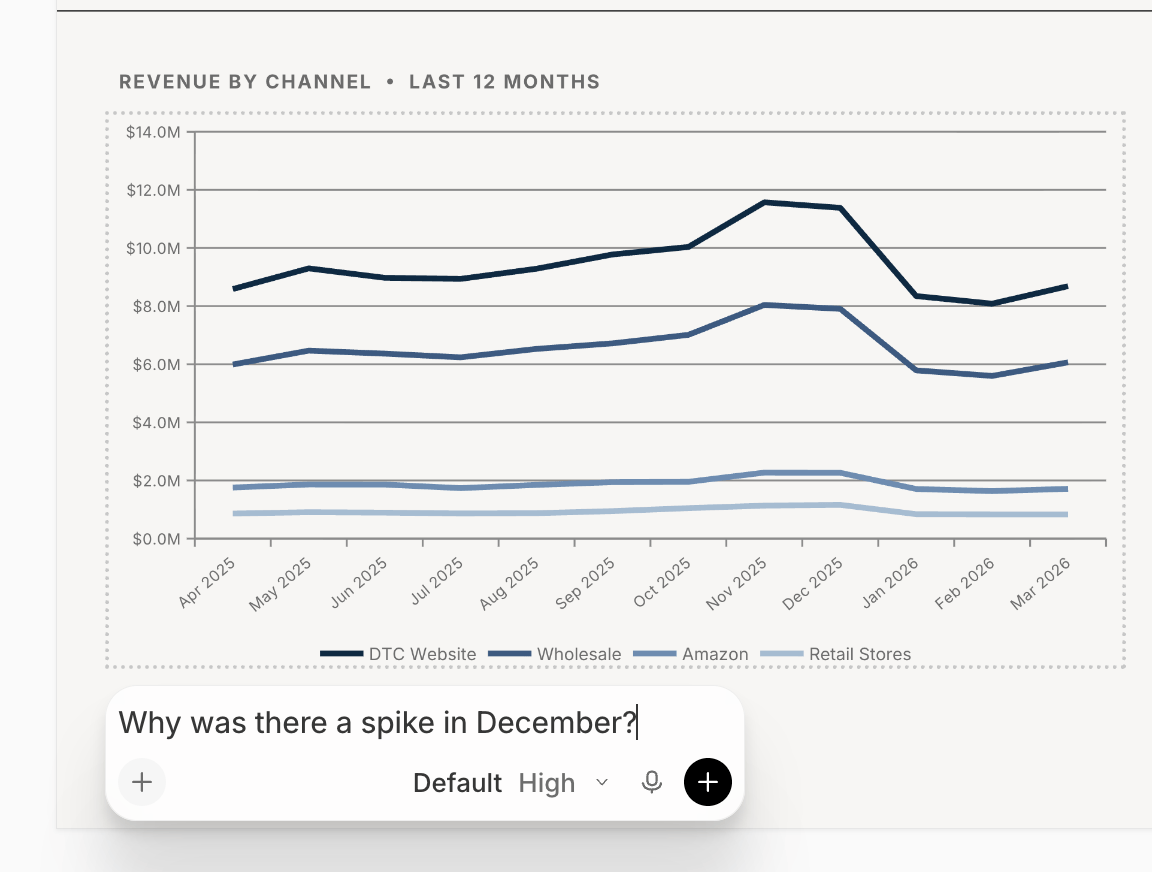Click the Retail Stores legend swatch
The image size is (1152, 872).
[x=782, y=654]
